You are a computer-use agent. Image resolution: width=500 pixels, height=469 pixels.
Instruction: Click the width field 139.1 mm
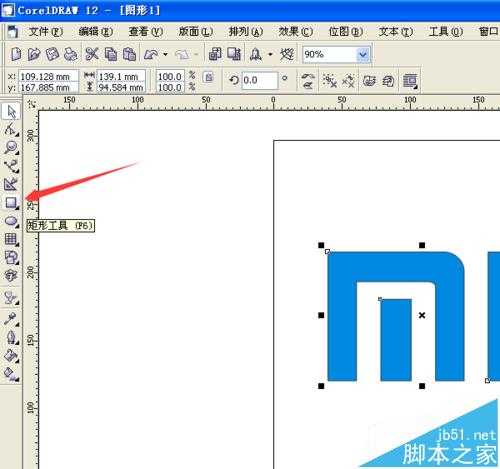pyautogui.click(x=121, y=76)
